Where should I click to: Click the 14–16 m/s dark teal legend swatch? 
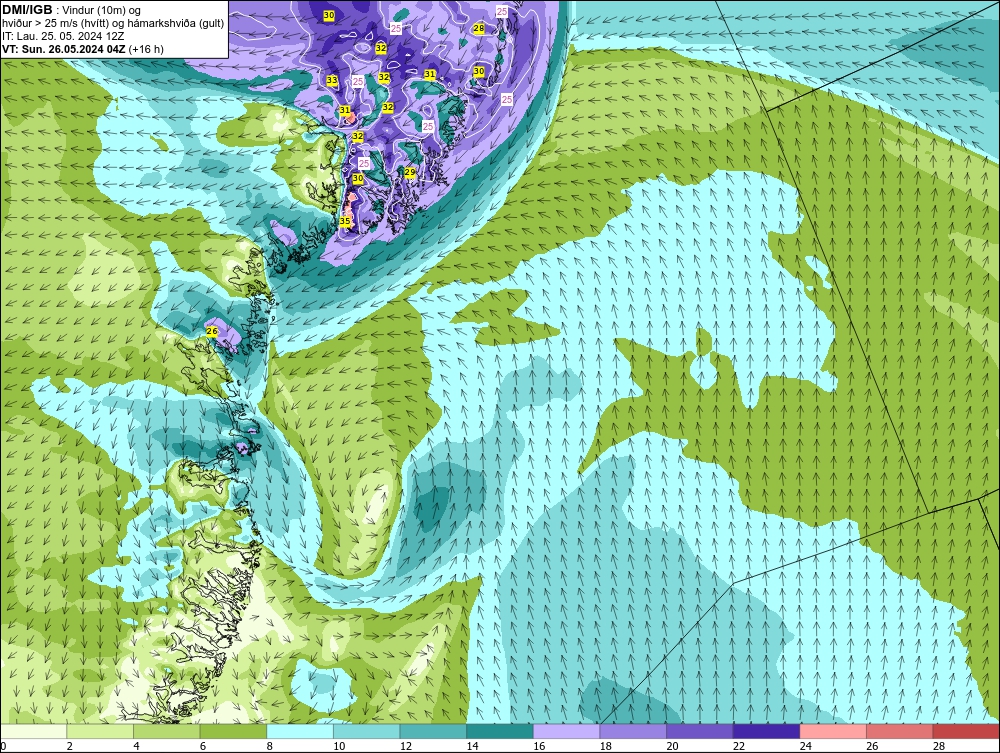click(500, 731)
